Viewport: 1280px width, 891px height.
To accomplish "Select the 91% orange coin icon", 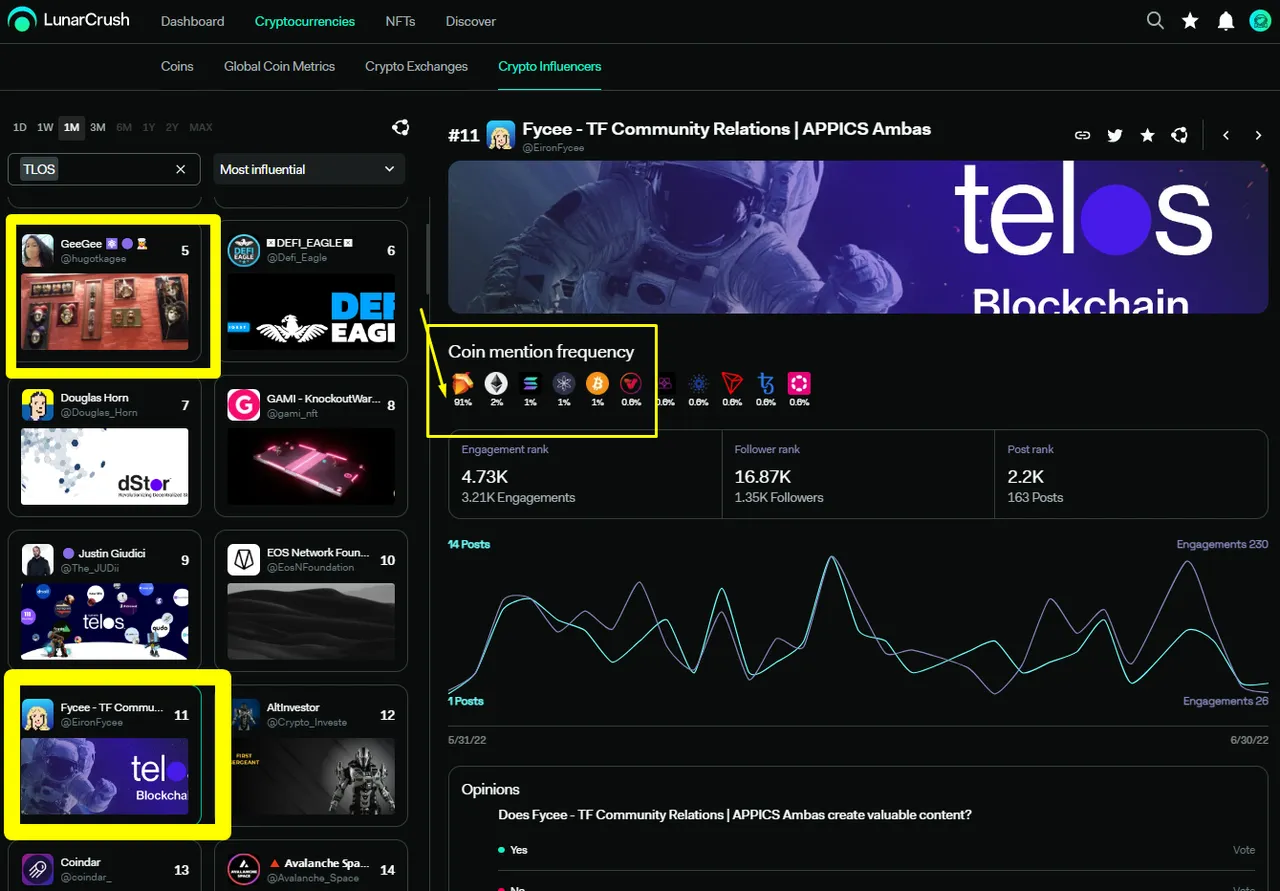I will 463,383.
